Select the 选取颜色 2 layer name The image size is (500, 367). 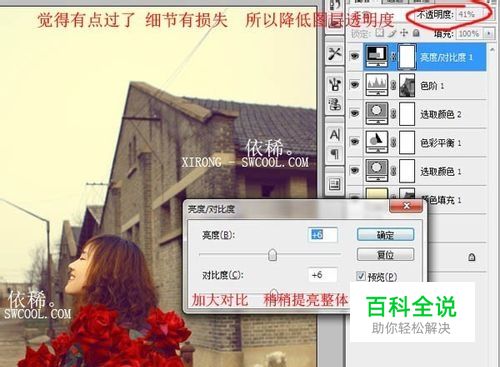441,114
